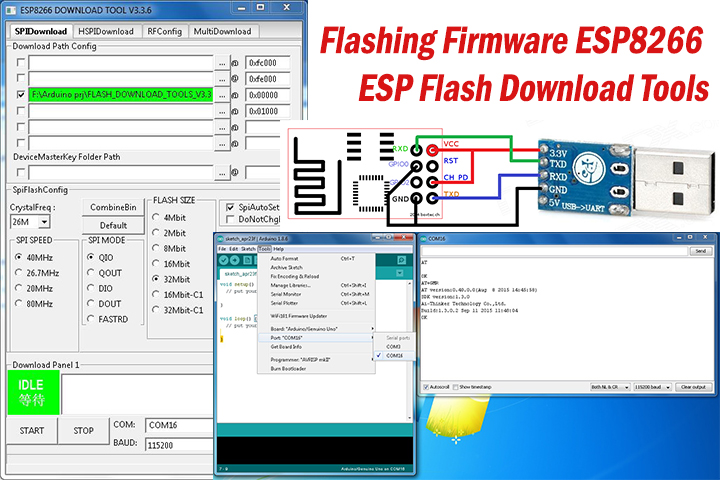Open the CrystalFreq 26M dropdown
Screen dimensions: 720x480
click(x=44, y=222)
